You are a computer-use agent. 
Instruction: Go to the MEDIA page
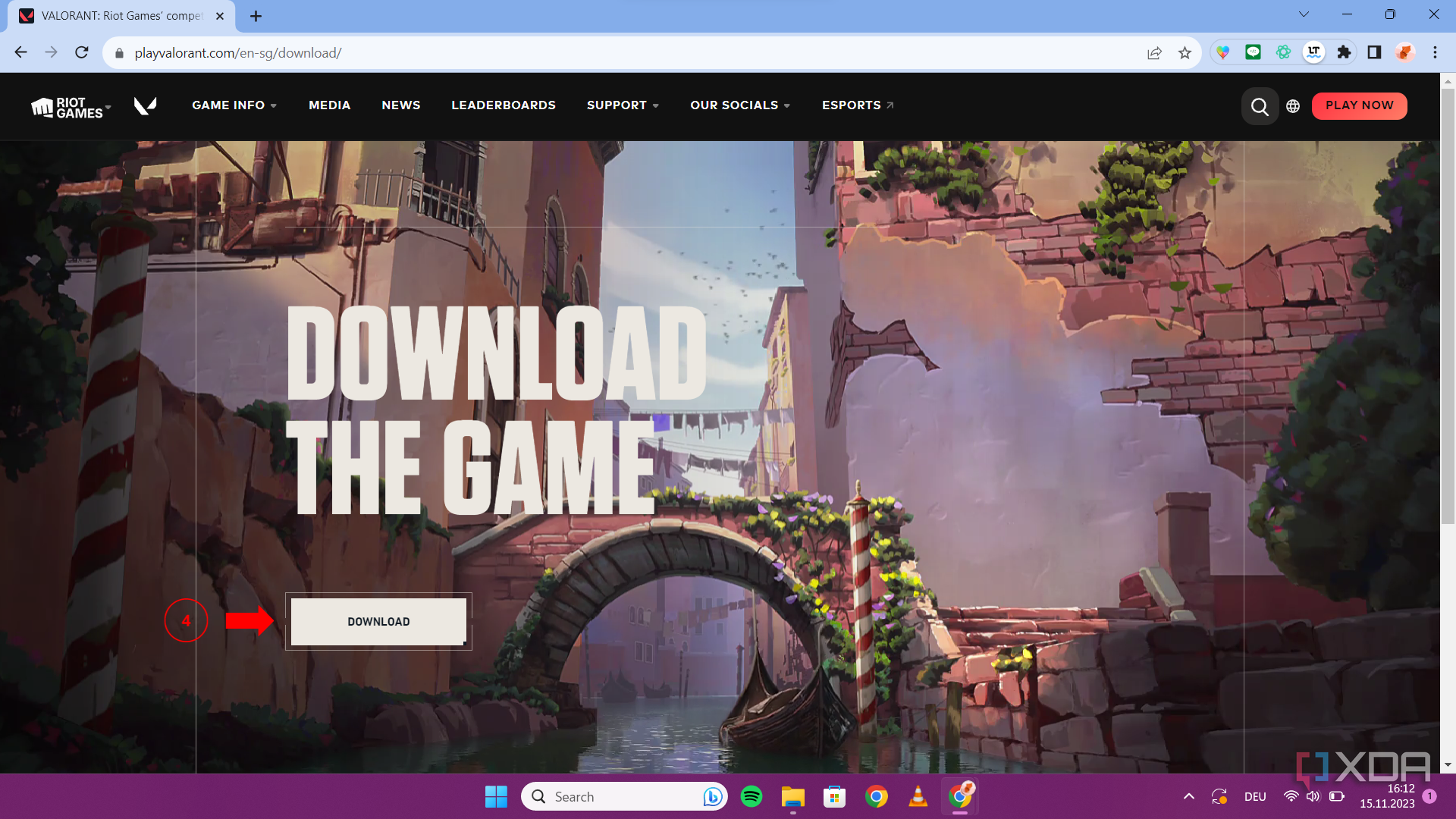pos(329,105)
